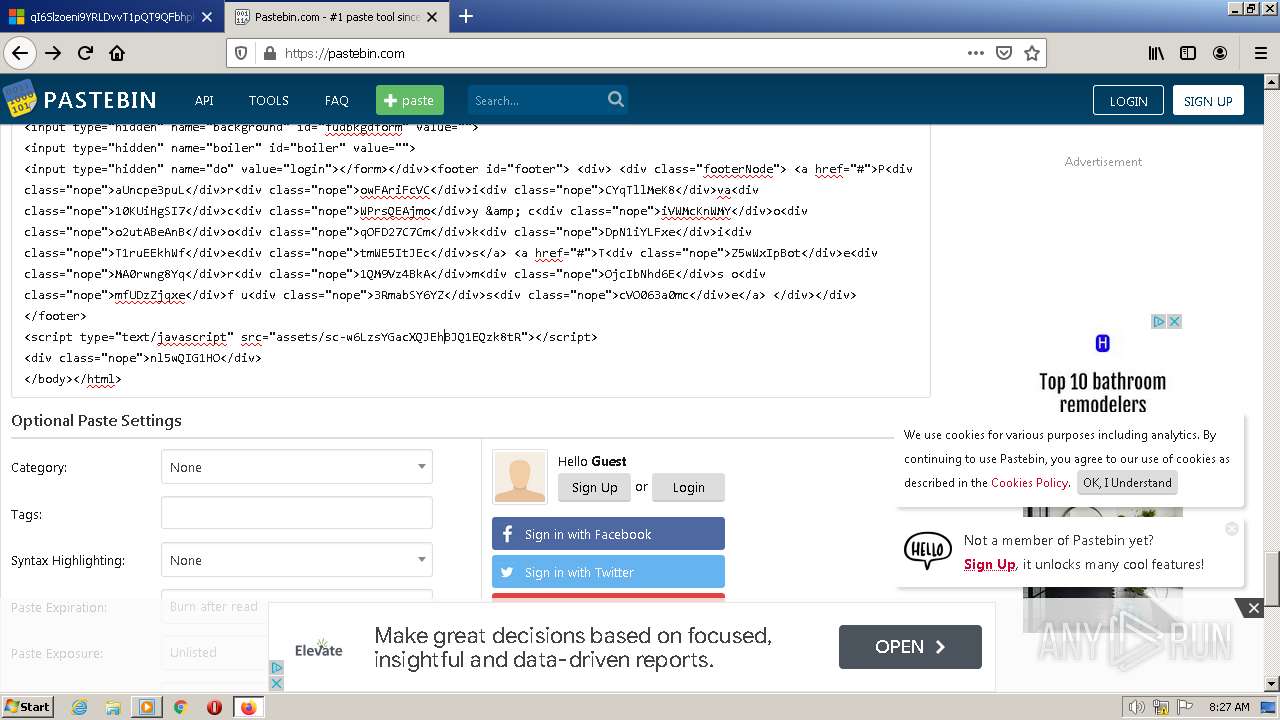
Task: Open AdChoices icon on sidebar ad
Action: 1159,321
